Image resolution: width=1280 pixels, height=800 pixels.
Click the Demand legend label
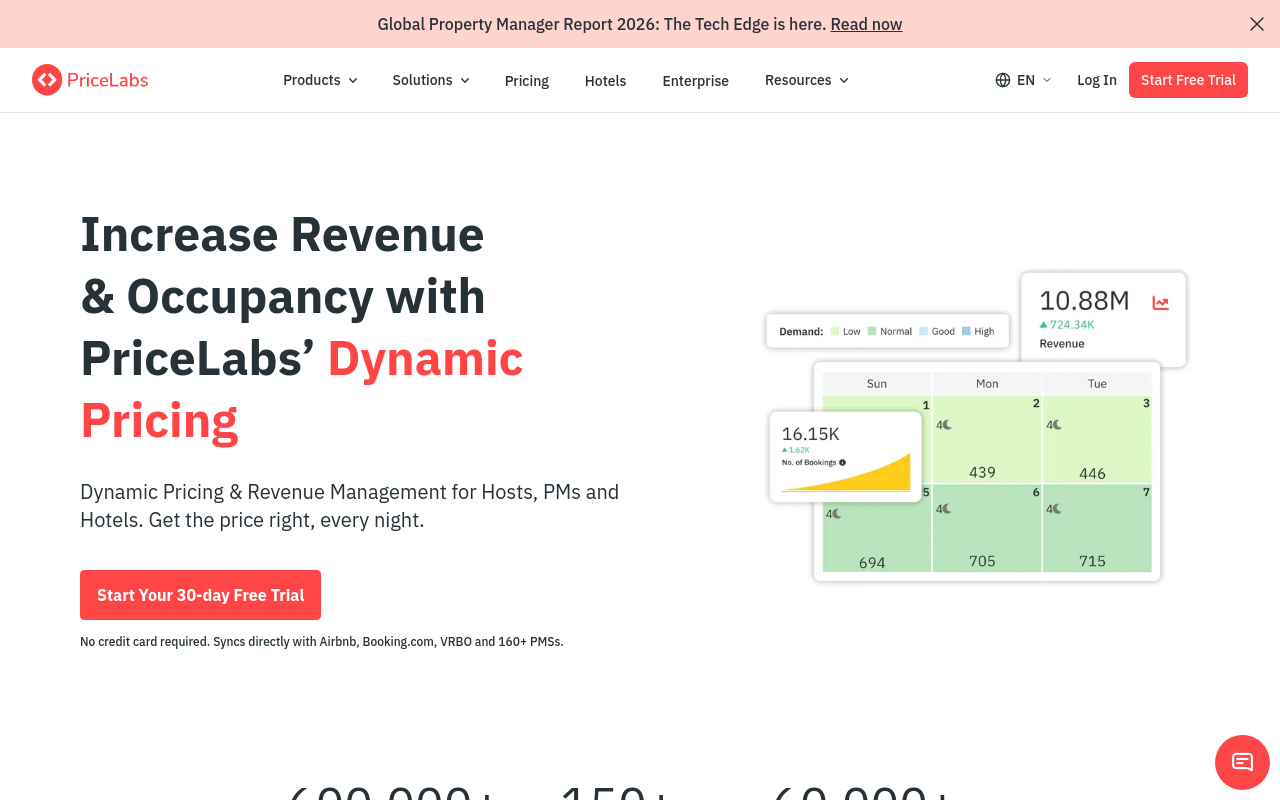click(801, 331)
